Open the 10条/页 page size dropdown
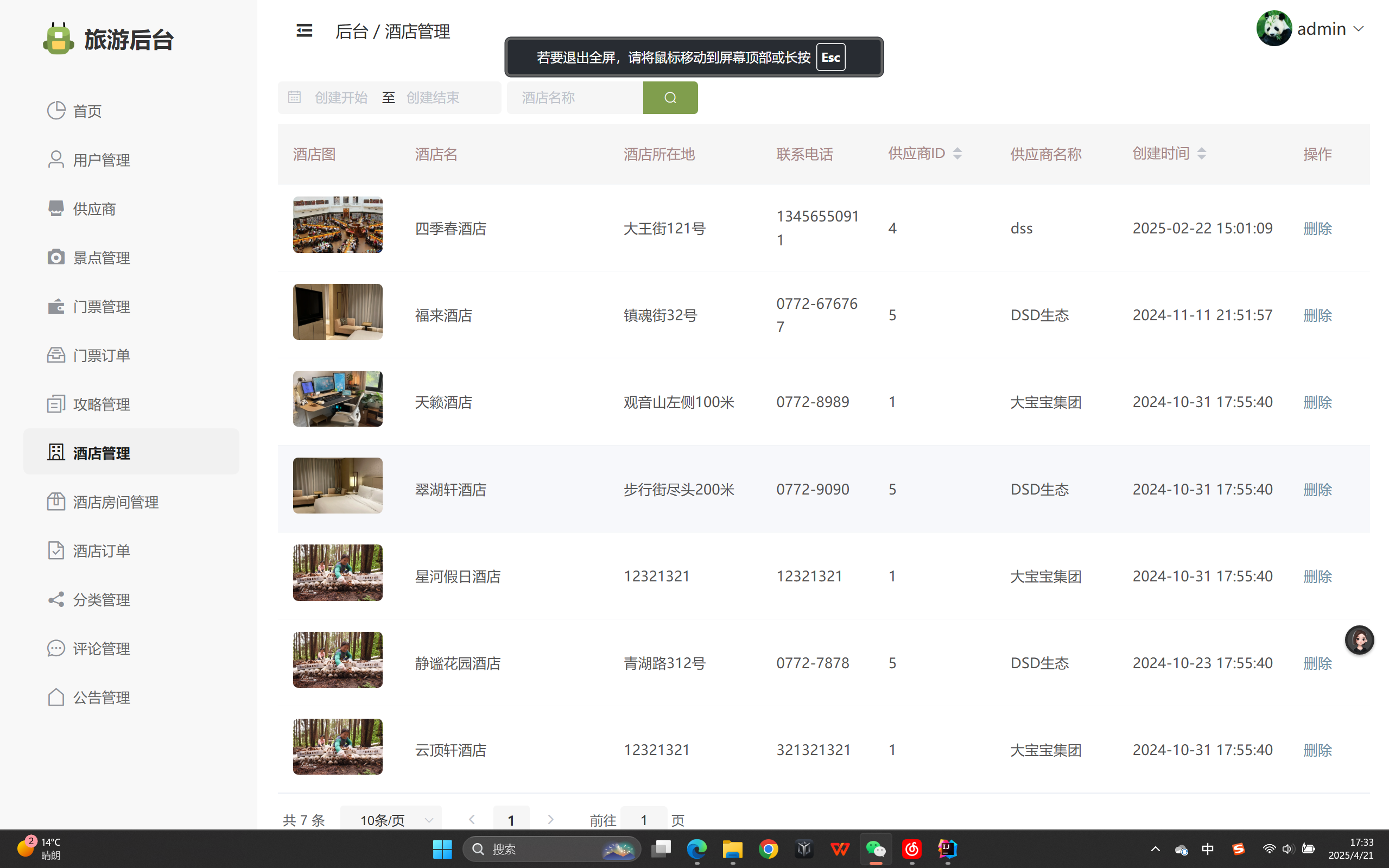Viewport: 1389px width, 868px height. point(391,820)
